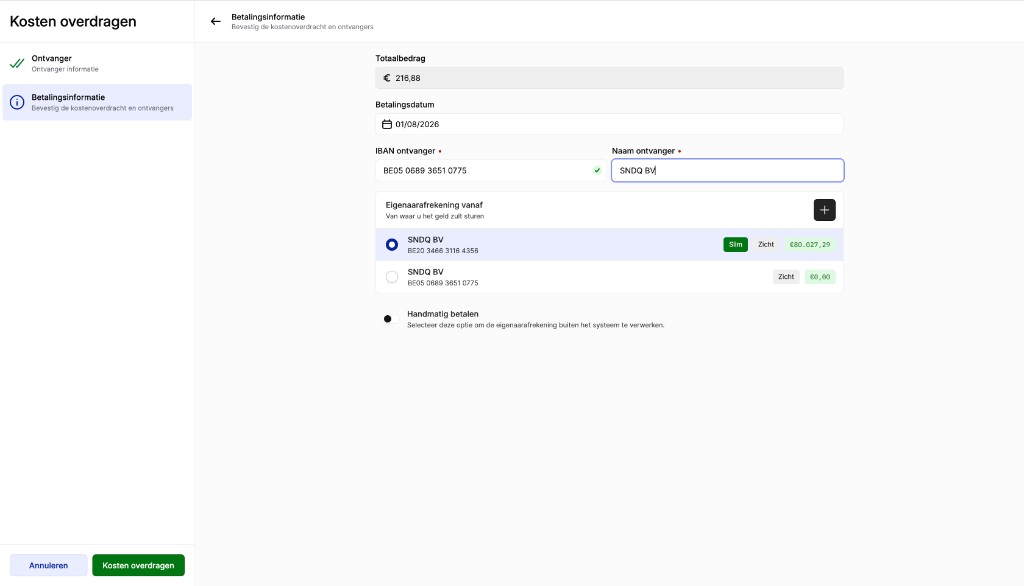Click the Zicht tag on the first account
The width and height of the screenshot is (1024, 586).
[766, 244]
